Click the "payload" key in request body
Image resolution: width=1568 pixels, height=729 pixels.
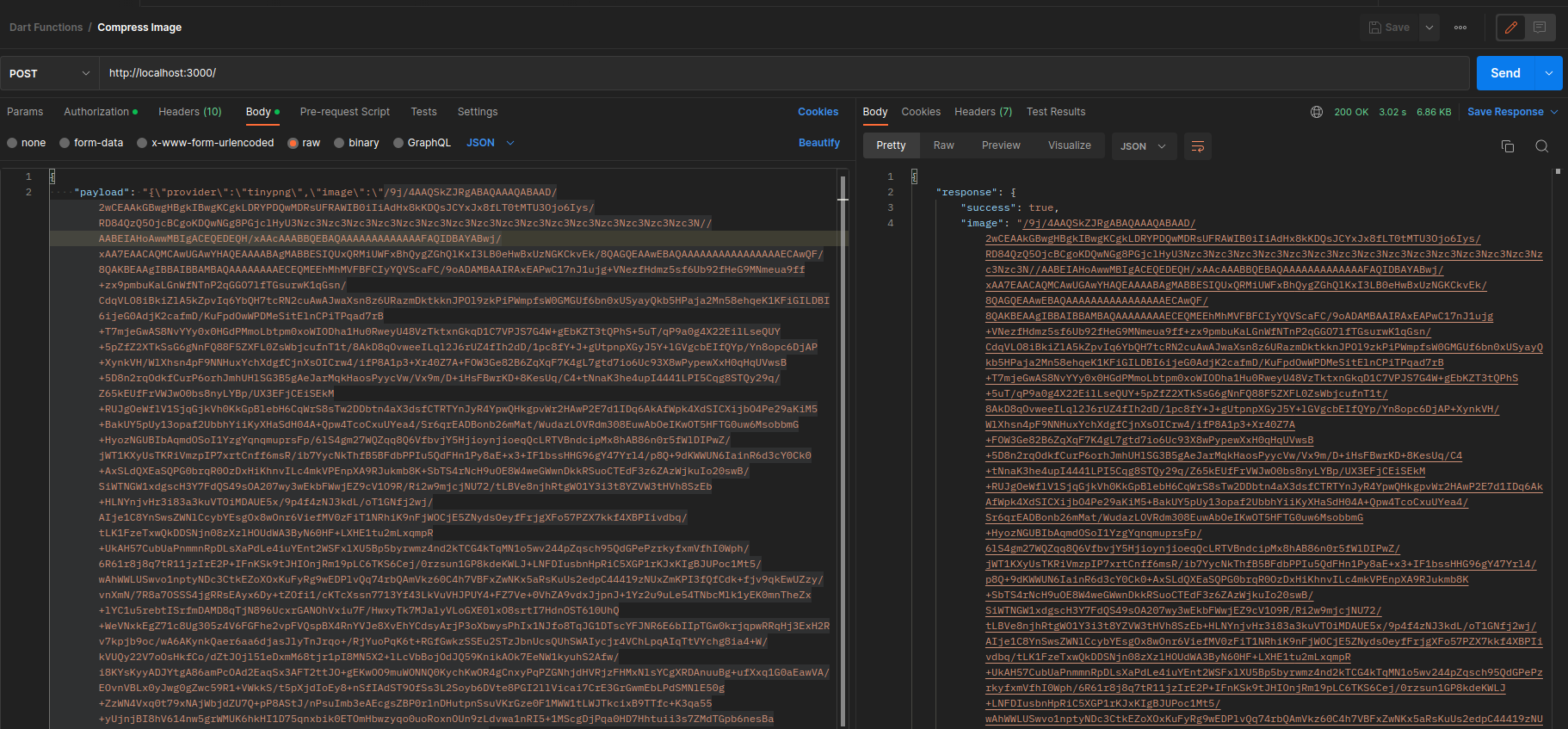104,192
